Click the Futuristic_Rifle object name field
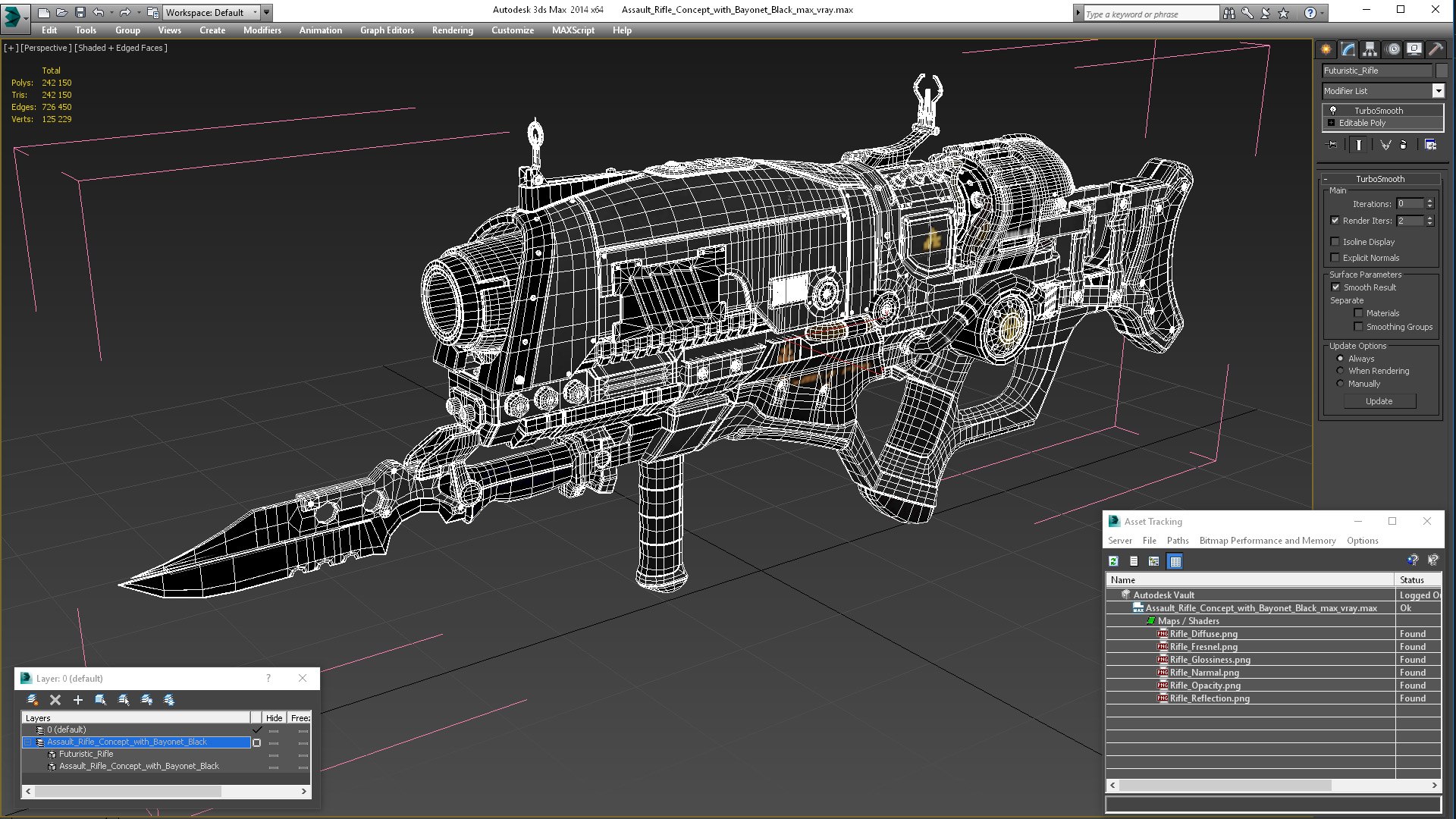The height and width of the screenshot is (819, 1456). click(x=1377, y=71)
